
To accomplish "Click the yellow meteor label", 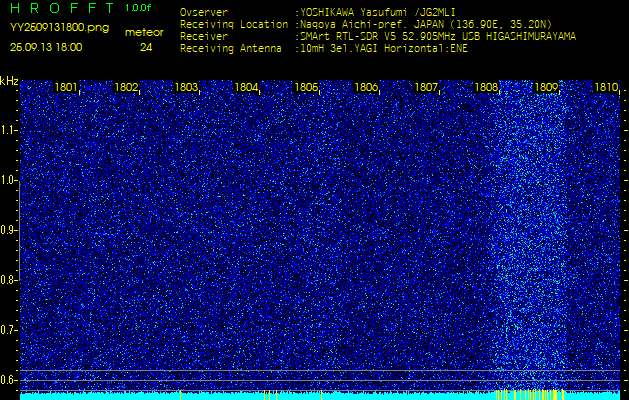I will tap(145, 32).
